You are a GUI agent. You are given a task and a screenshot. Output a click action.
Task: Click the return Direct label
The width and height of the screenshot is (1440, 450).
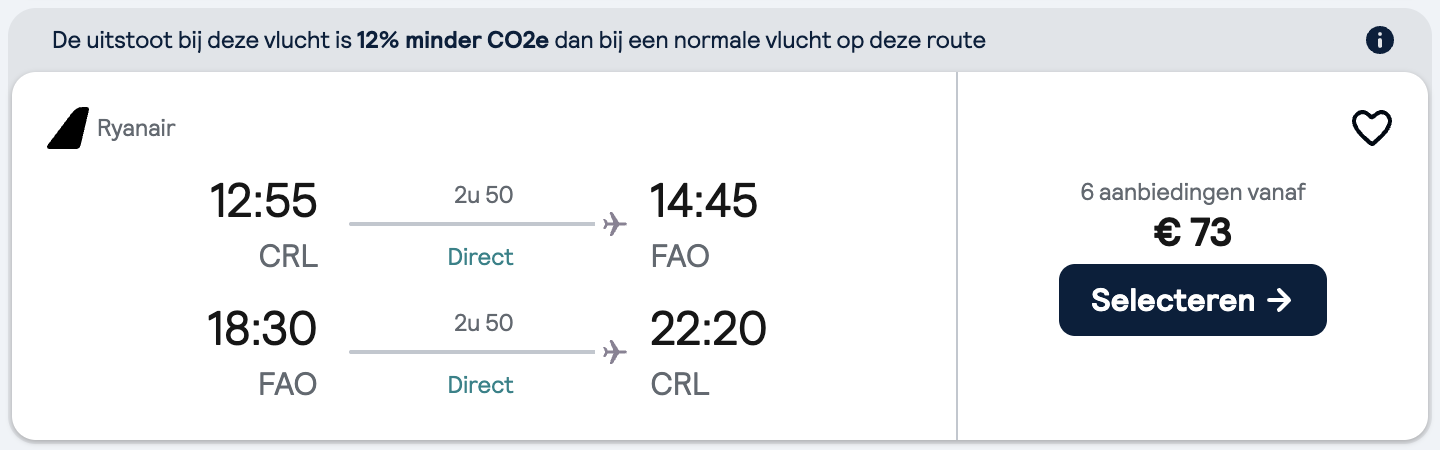(x=481, y=385)
